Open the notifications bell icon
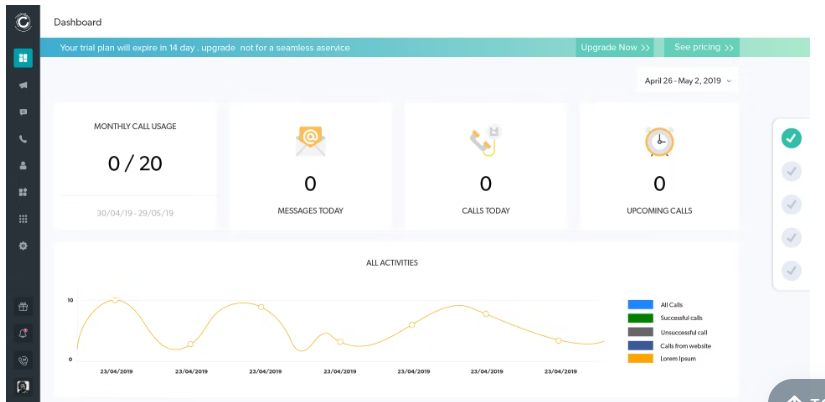 click(x=23, y=333)
